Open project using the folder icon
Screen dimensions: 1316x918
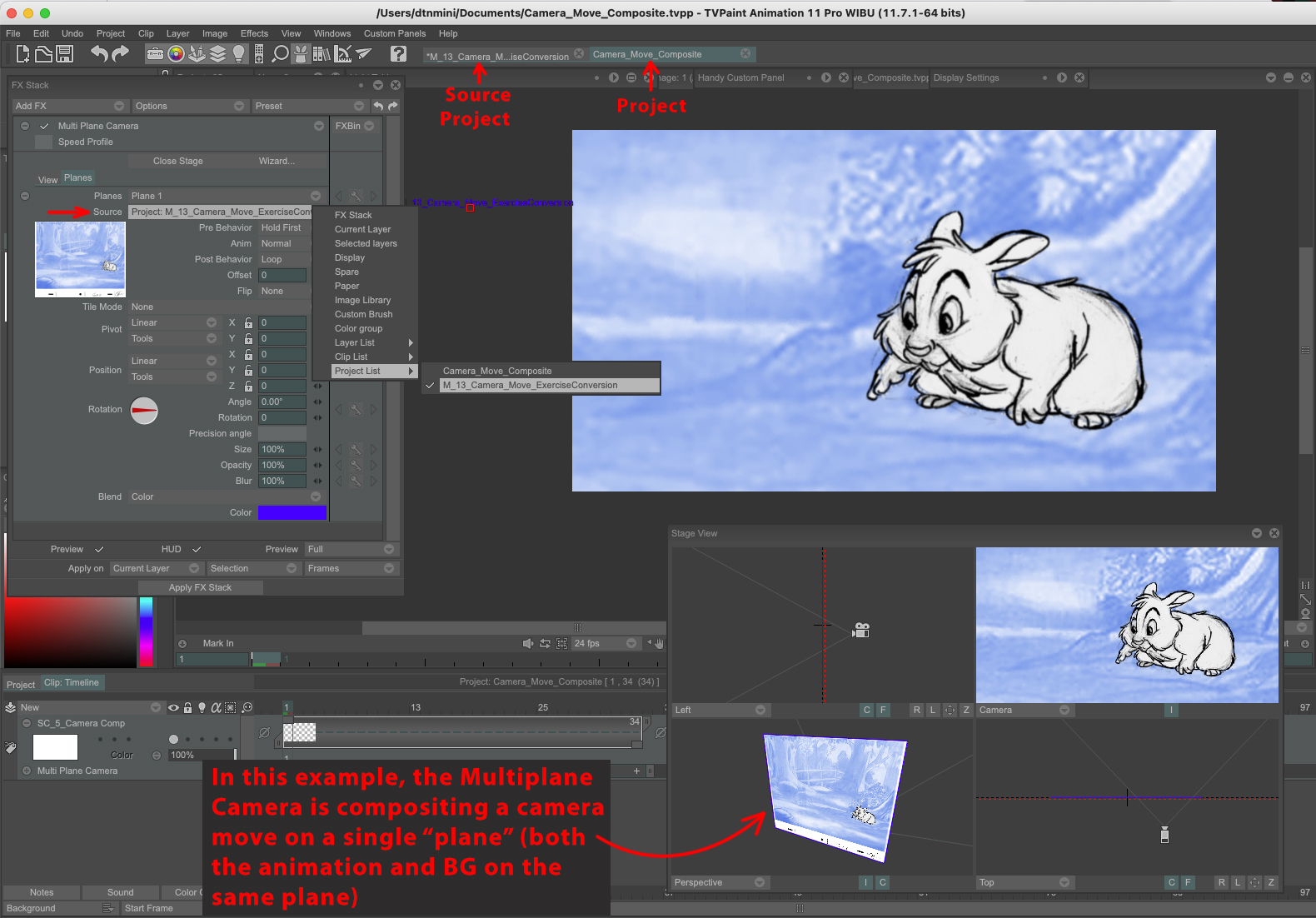43,54
